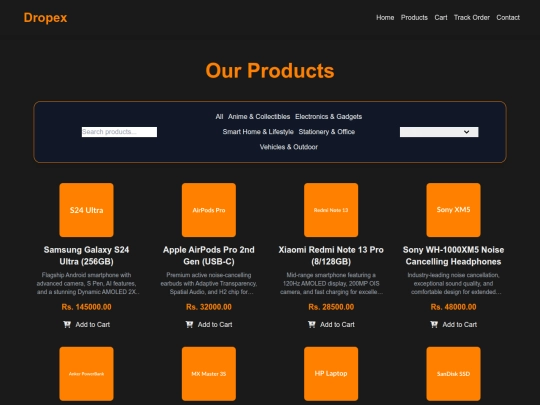Open the AirPods Pro product image

pos(209,210)
